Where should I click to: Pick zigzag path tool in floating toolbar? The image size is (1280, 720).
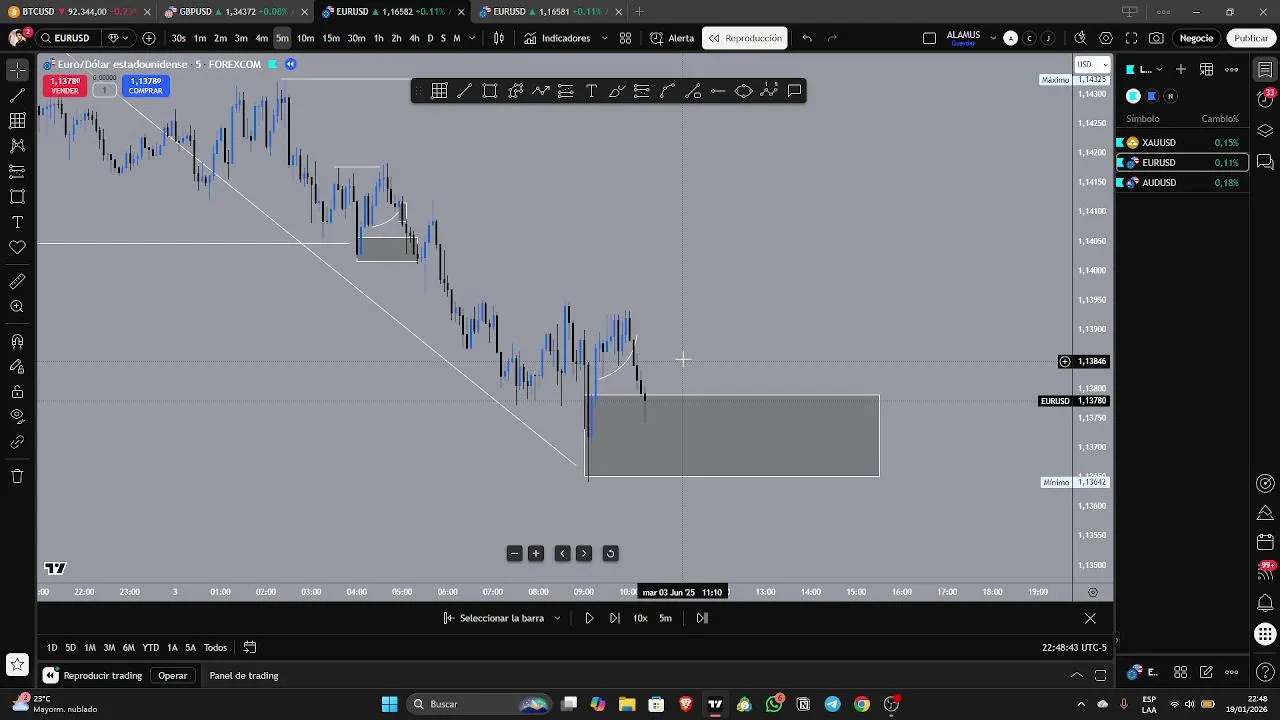[540, 91]
